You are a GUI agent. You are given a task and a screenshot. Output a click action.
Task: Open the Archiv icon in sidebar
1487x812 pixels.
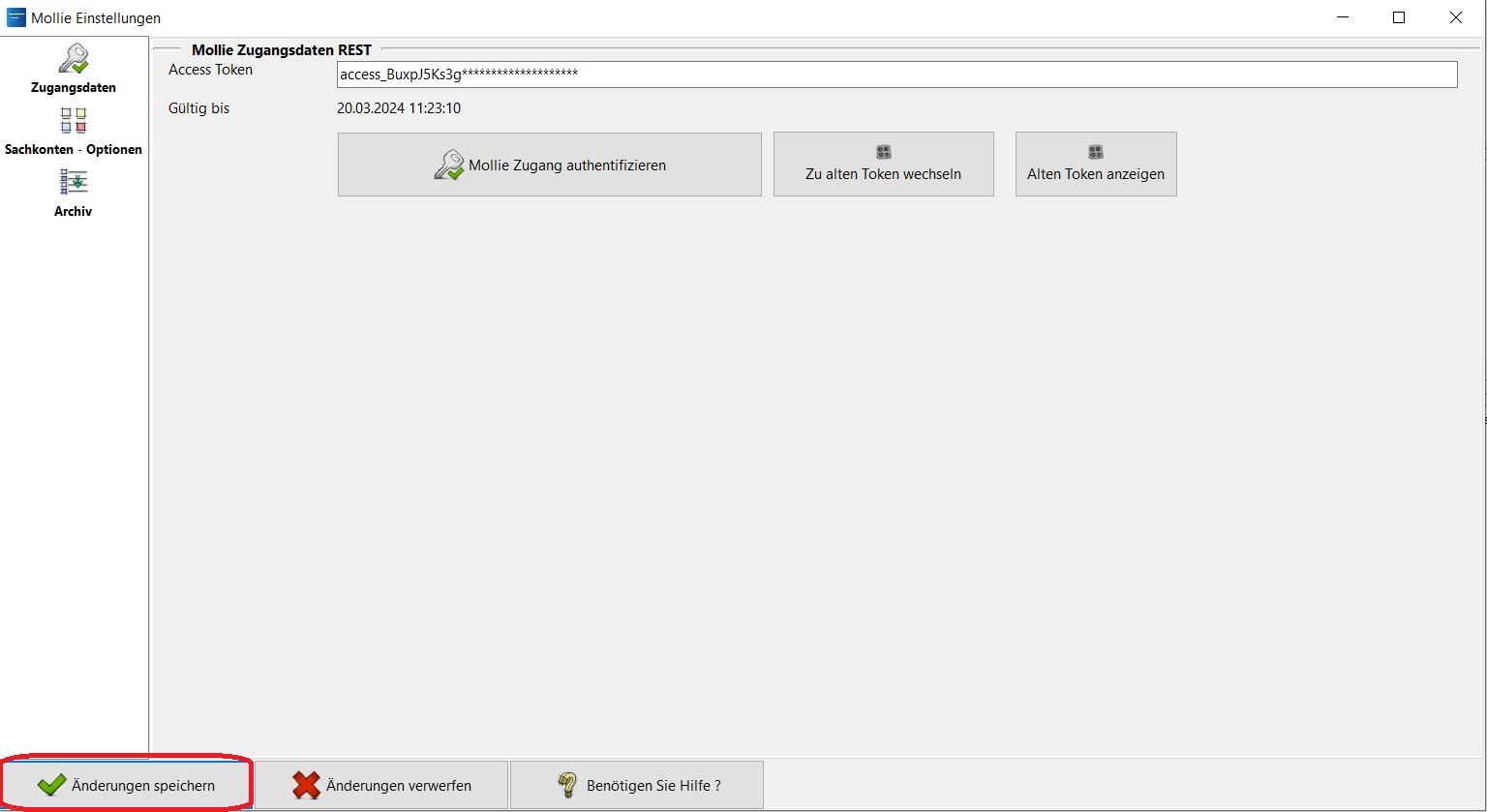pos(74,182)
